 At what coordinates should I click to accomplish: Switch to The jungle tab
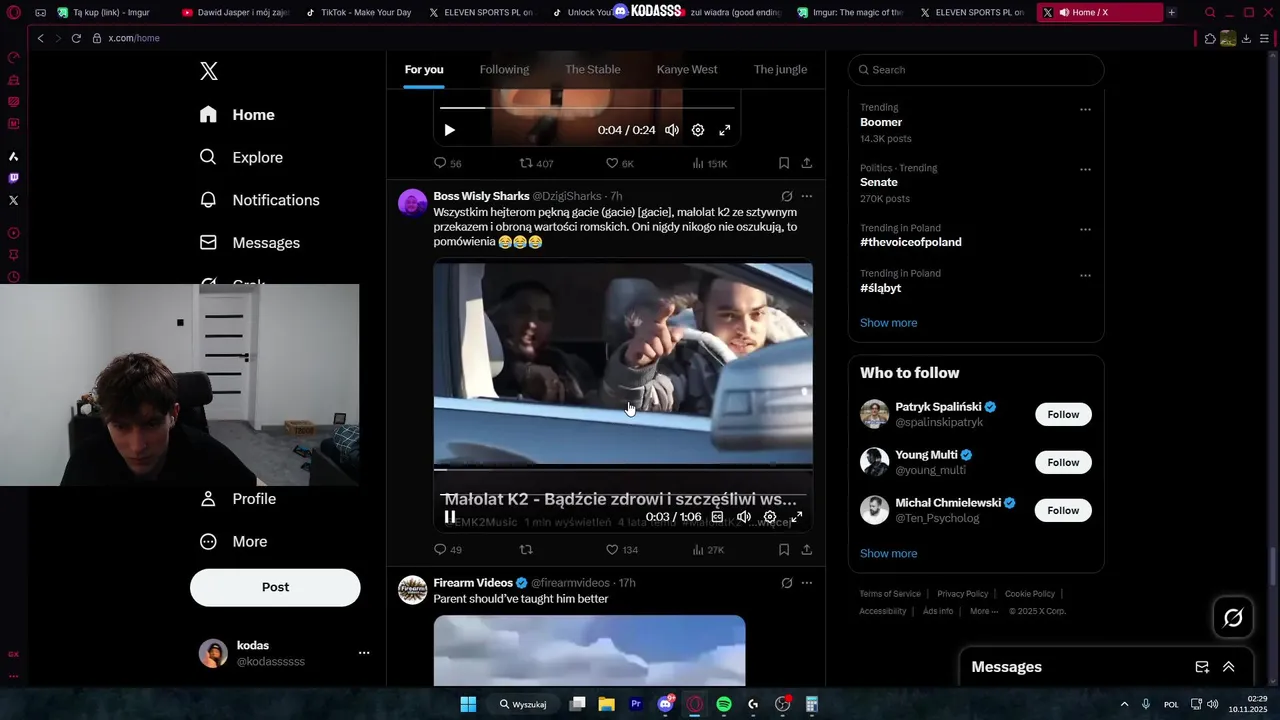tap(780, 69)
